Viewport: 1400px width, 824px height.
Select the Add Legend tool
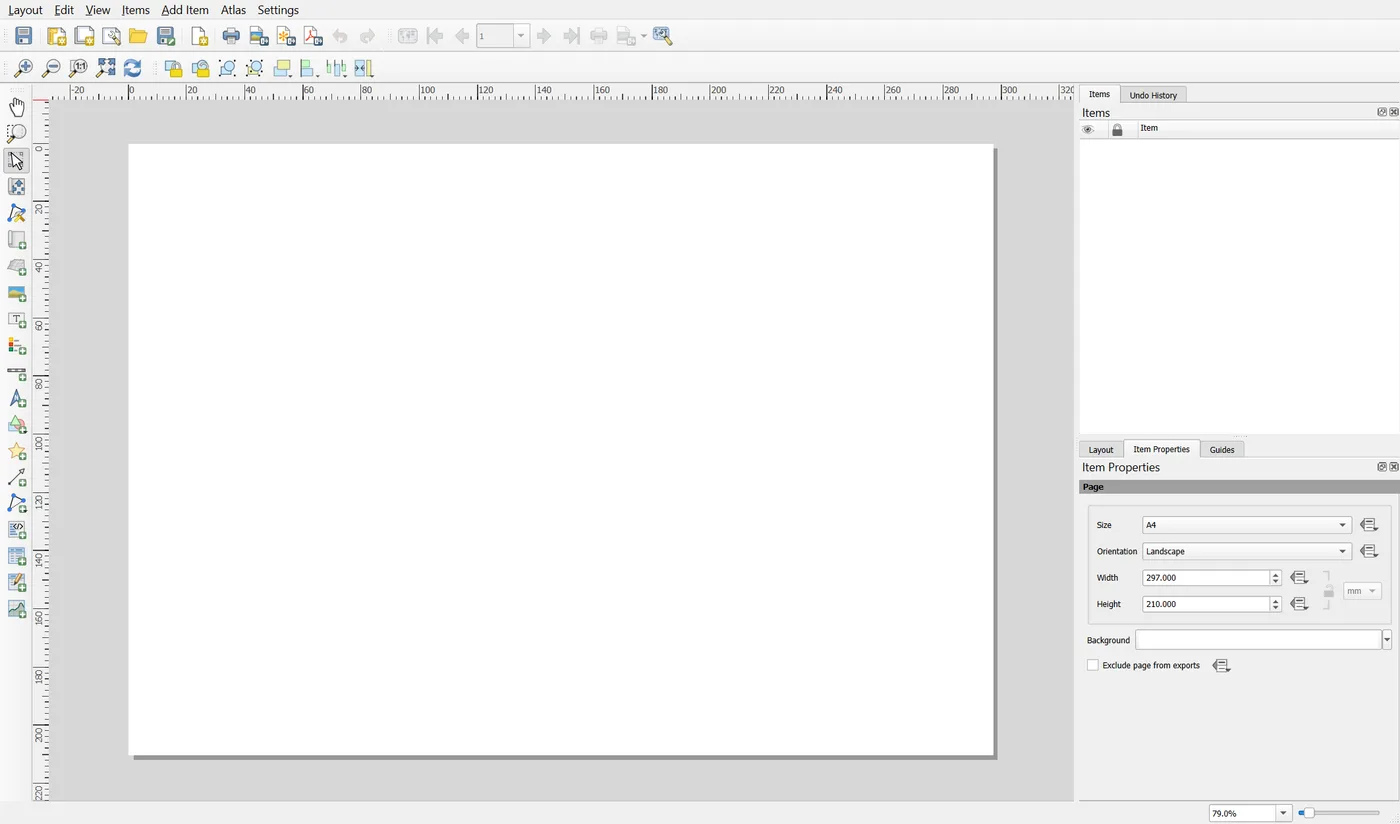[x=17, y=346]
